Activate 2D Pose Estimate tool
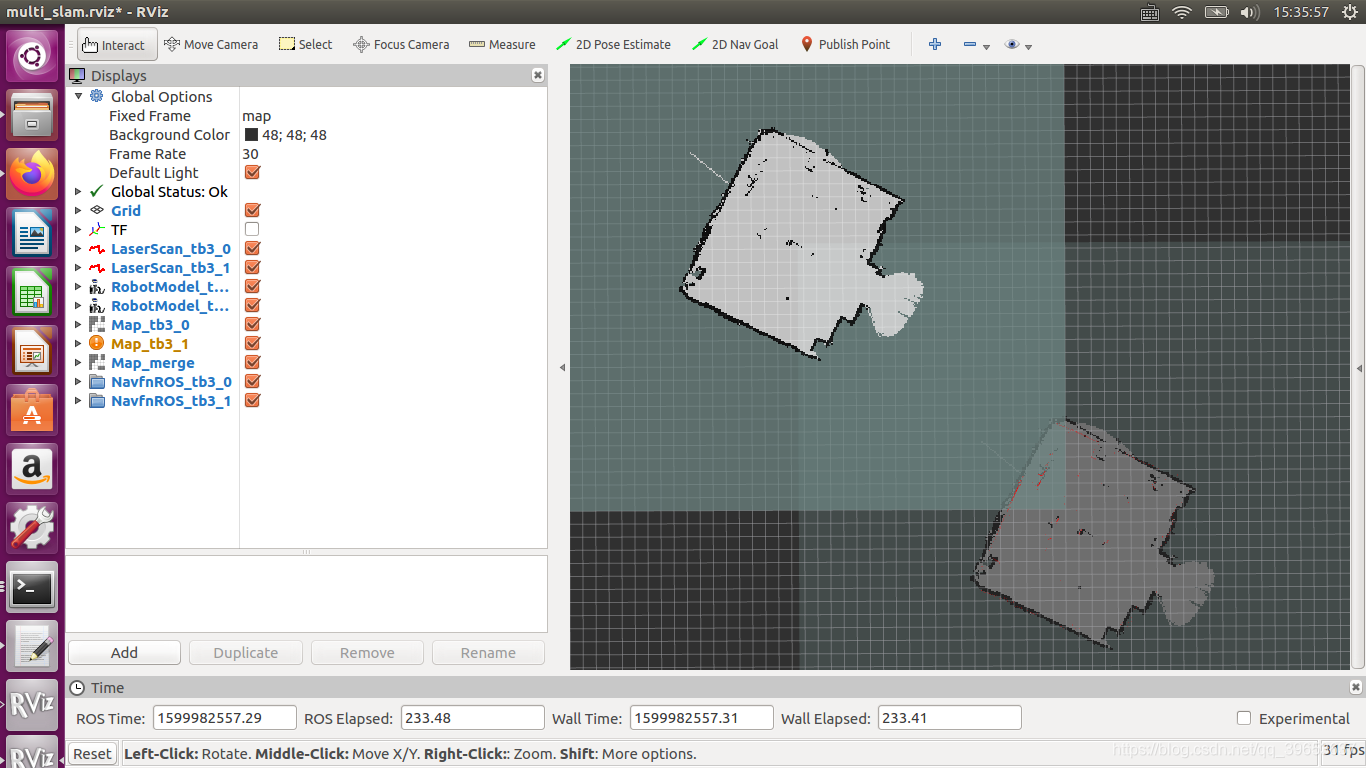 tap(613, 44)
